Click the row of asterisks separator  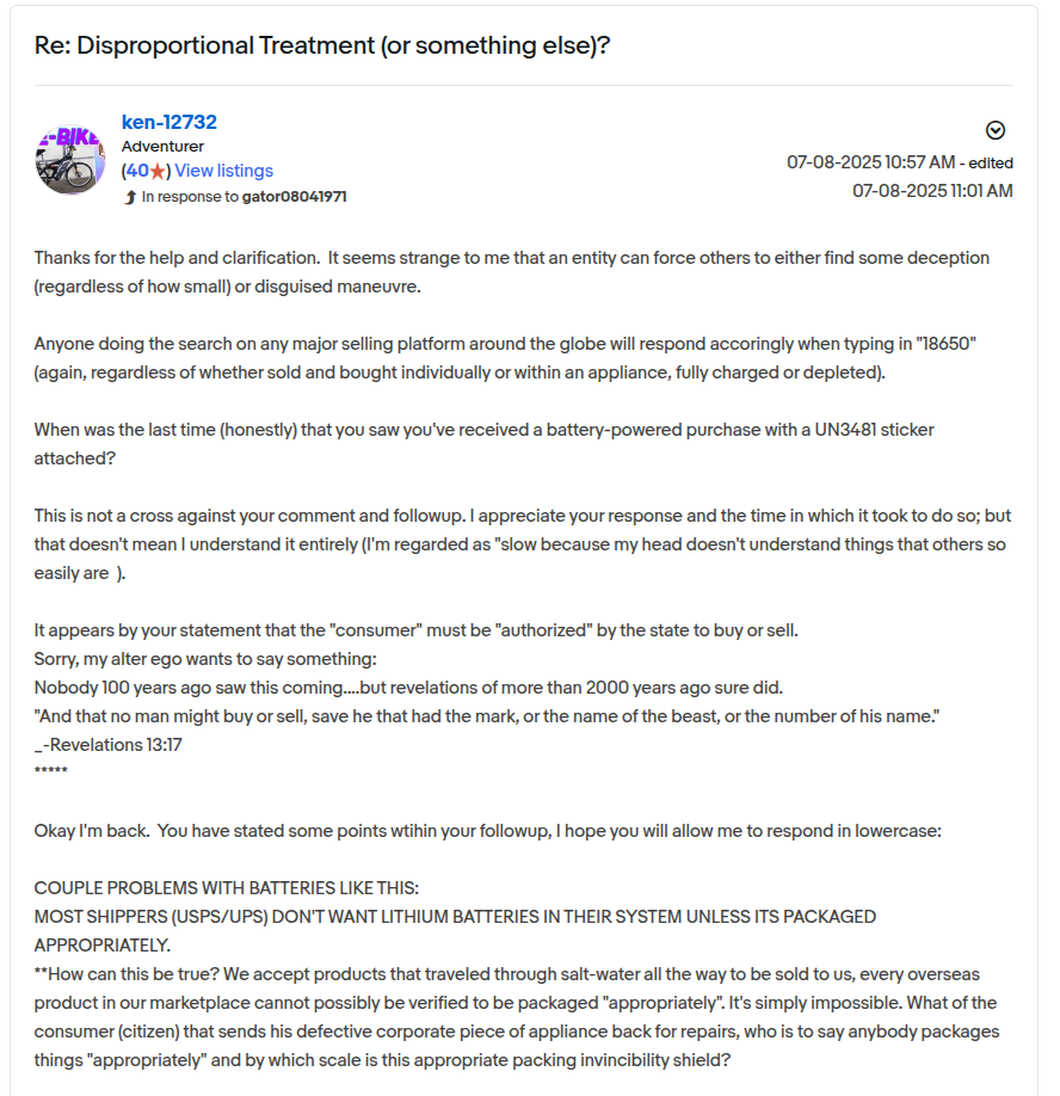coord(51,771)
